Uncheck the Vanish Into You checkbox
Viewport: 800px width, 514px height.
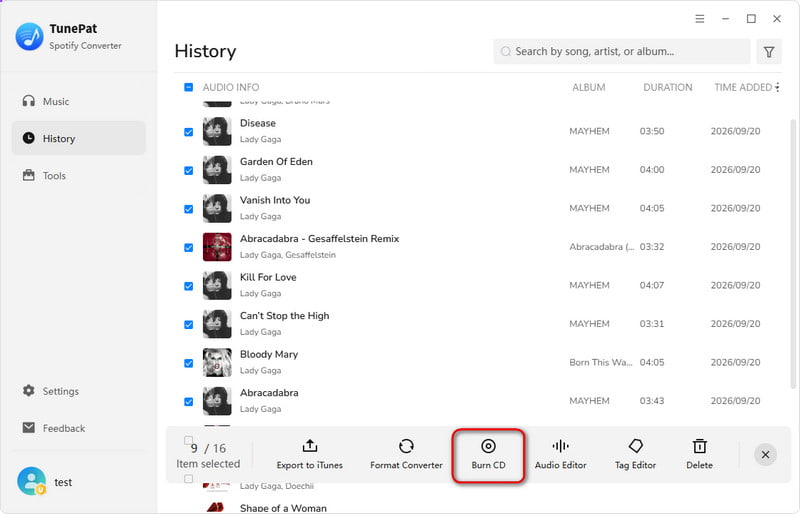pos(188,209)
